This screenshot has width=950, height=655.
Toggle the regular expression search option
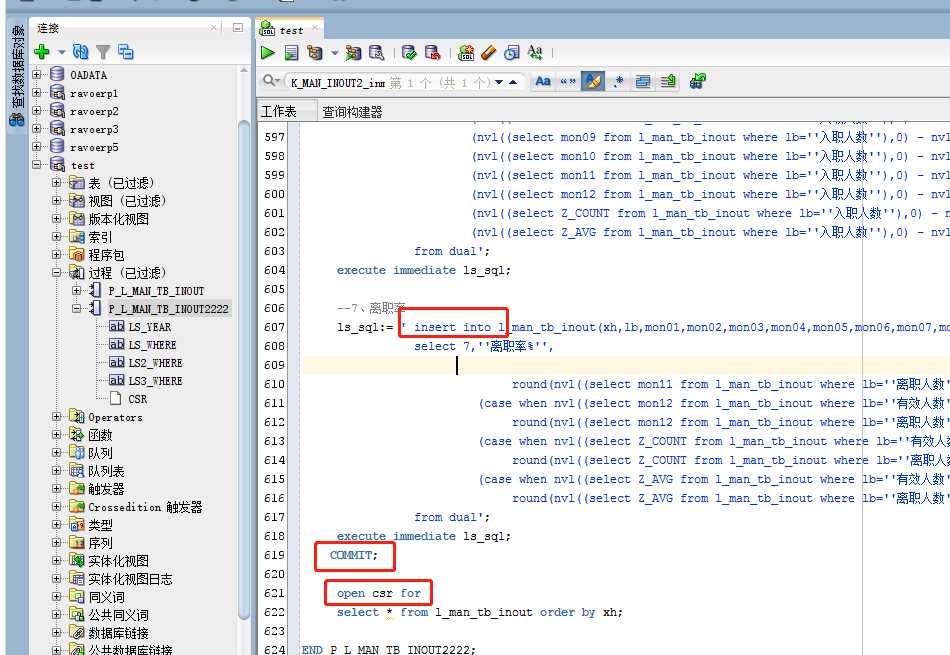coord(618,81)
